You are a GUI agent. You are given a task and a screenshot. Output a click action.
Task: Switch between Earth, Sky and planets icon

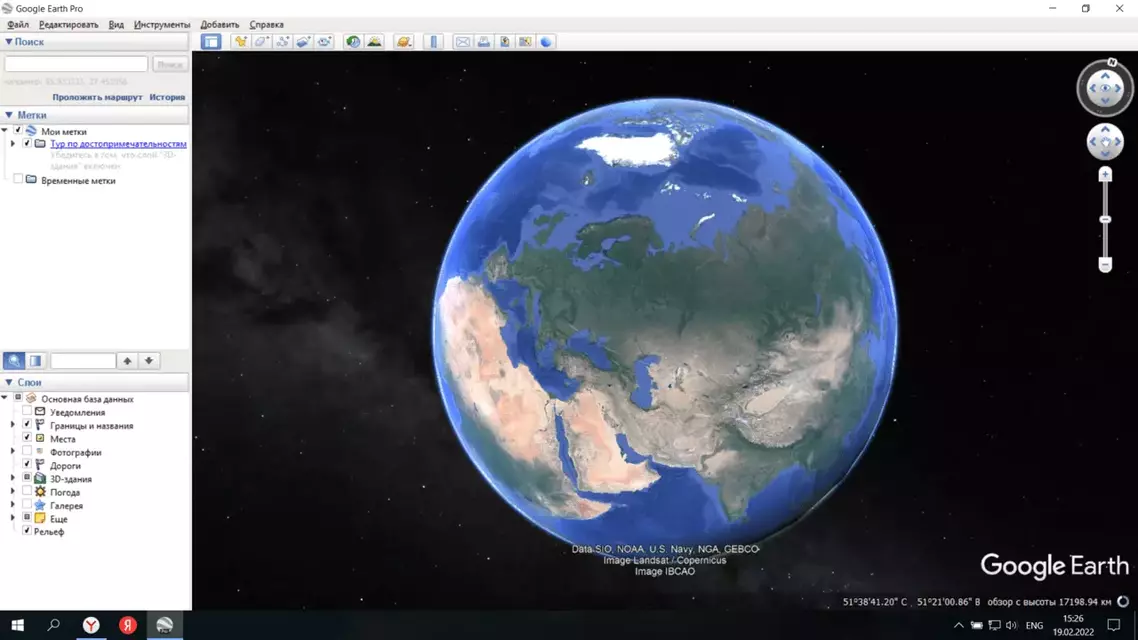coord(404,41)
